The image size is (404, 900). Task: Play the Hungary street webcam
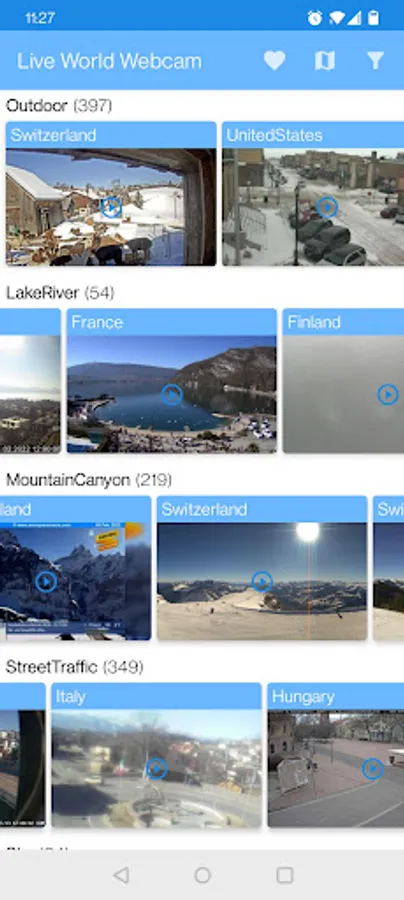[x=372, y=769]
